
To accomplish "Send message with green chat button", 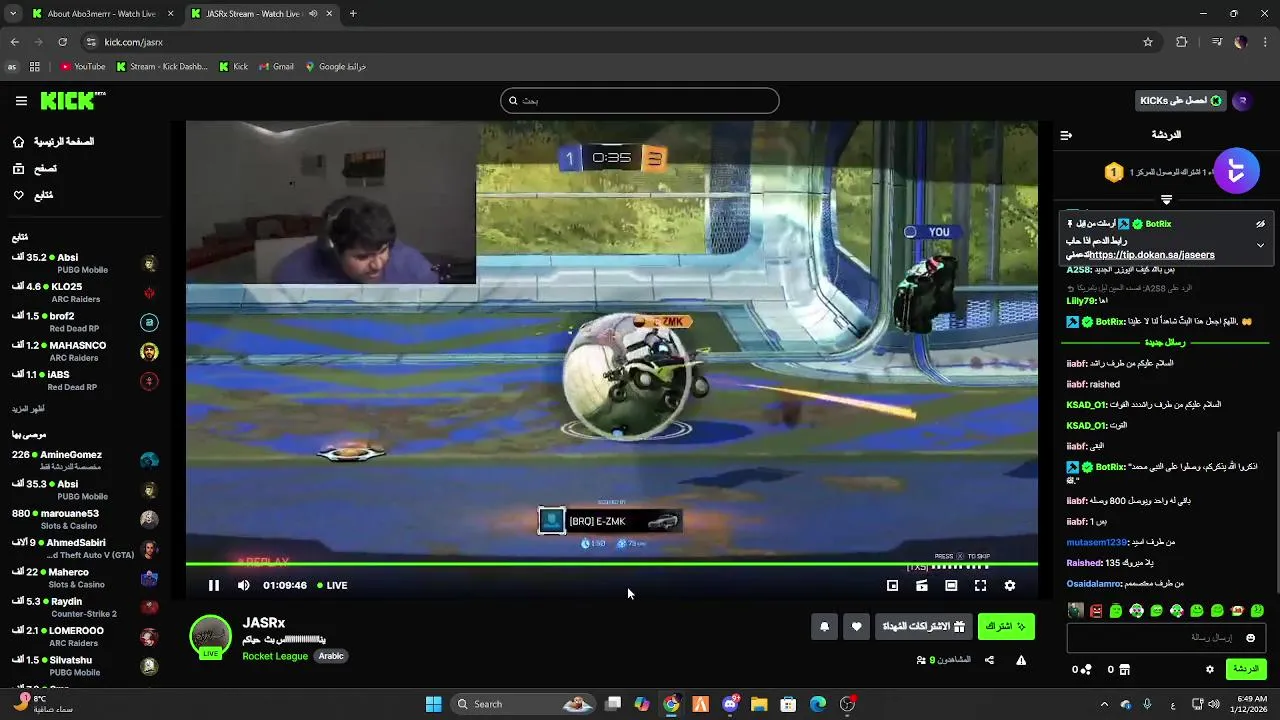I will [x=1246, y=669].
